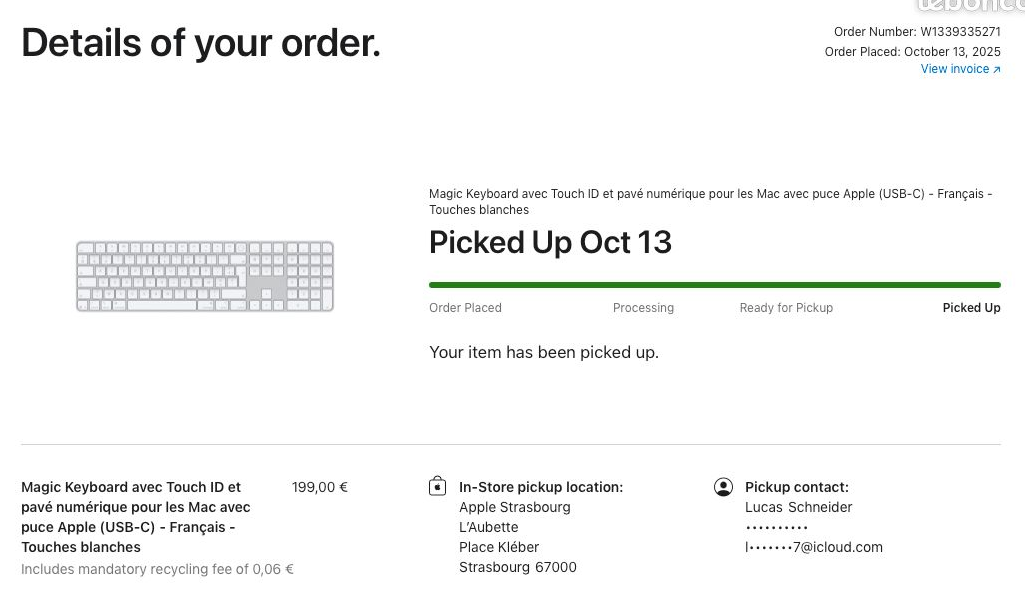
Task: Click the 199,00 € price
Action: pos(320,487)
